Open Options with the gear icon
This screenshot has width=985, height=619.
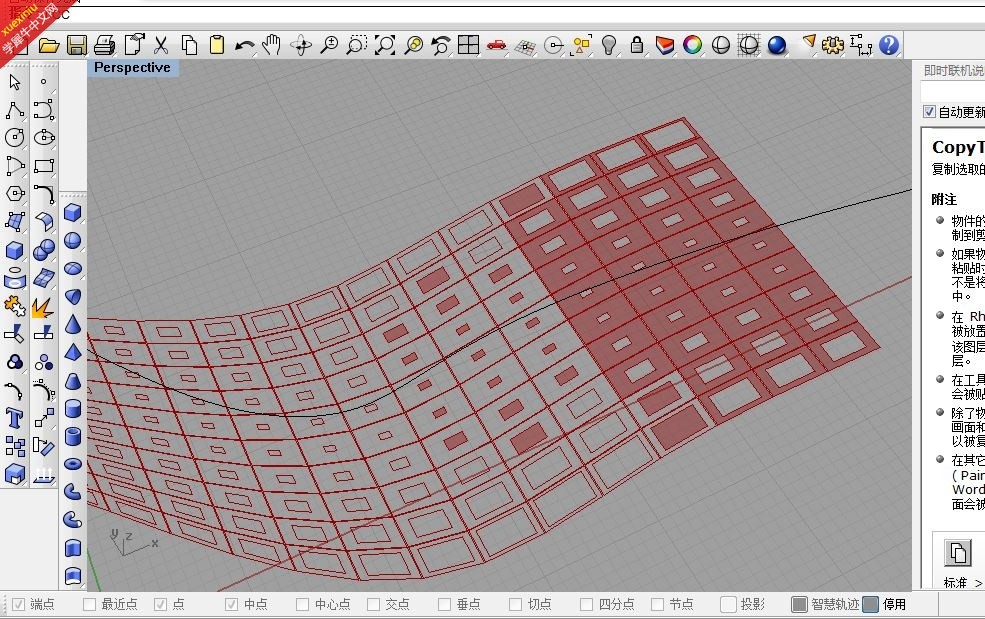click(833, 45)
